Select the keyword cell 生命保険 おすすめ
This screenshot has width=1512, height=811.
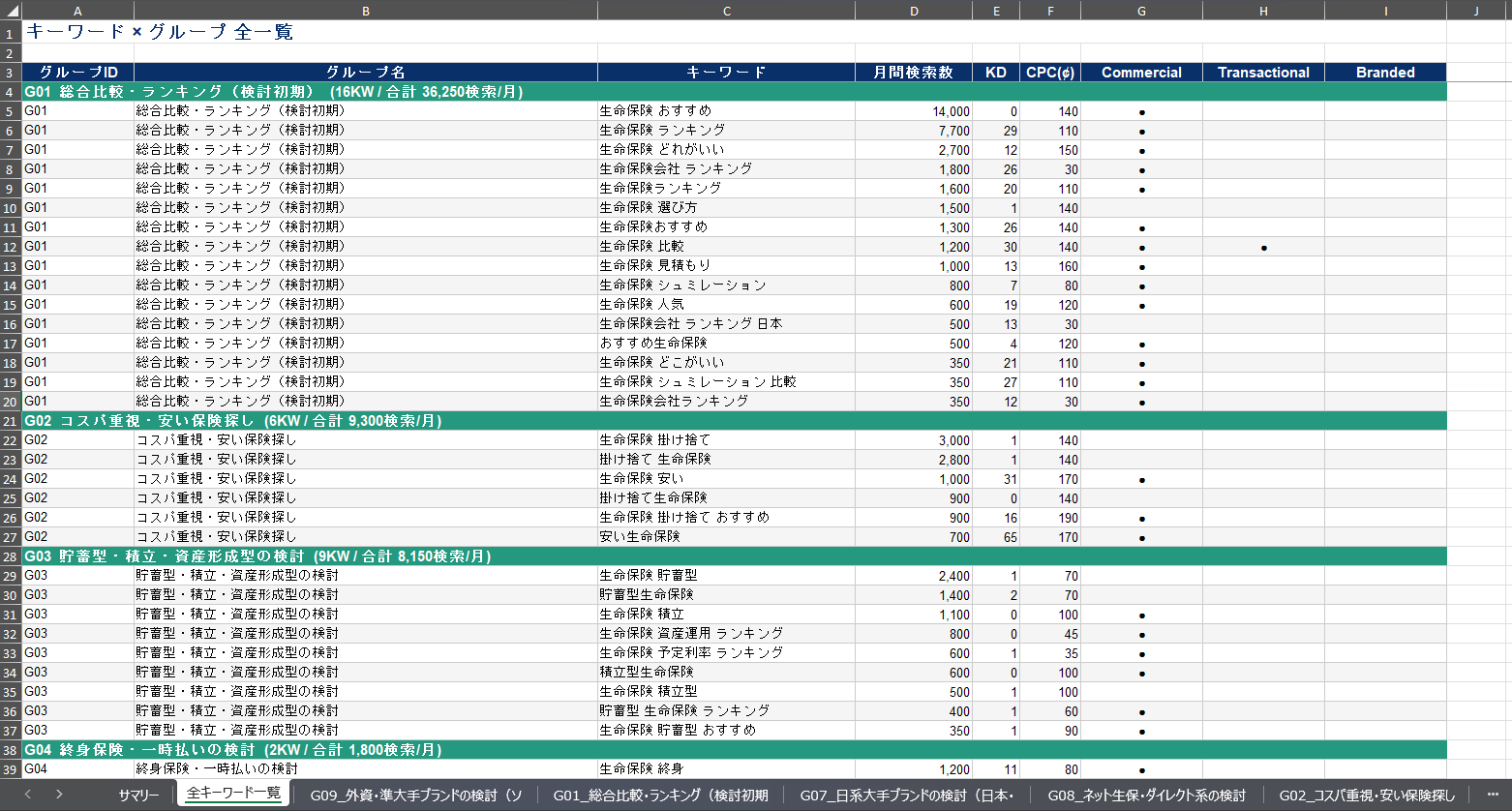coord(655,111)
